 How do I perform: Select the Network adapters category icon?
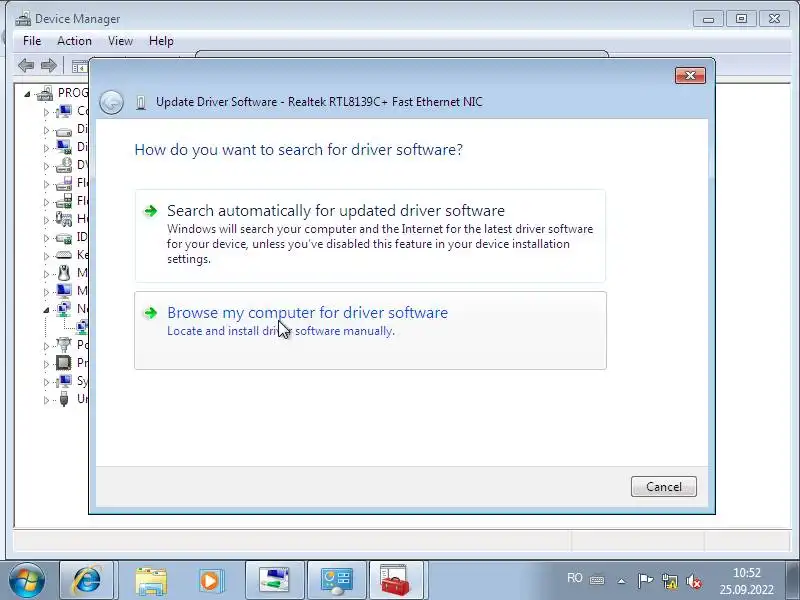pos(64,309)
